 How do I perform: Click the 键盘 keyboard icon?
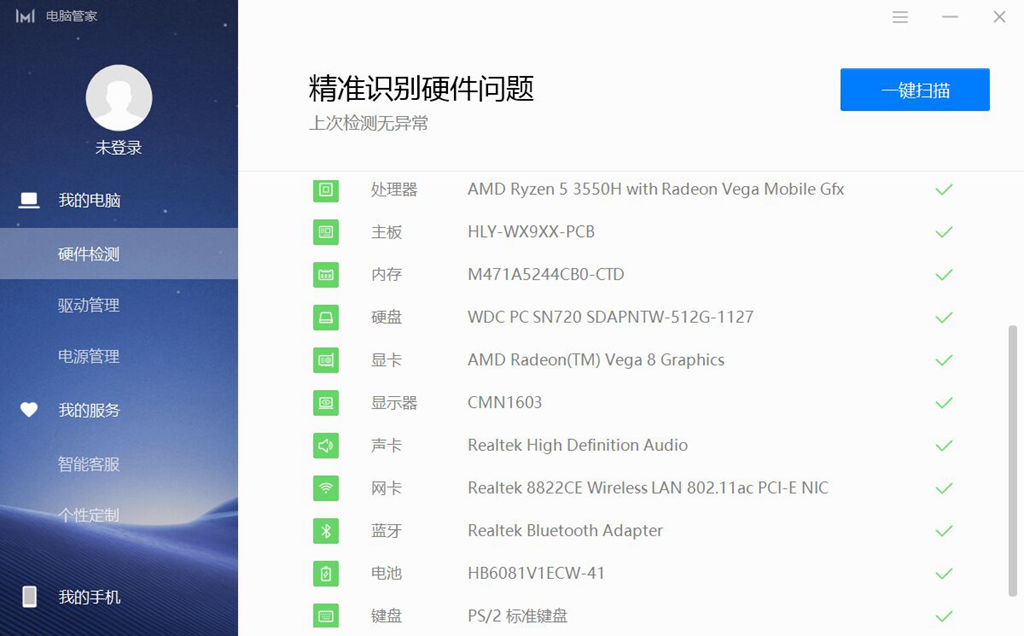pos(325,615)
